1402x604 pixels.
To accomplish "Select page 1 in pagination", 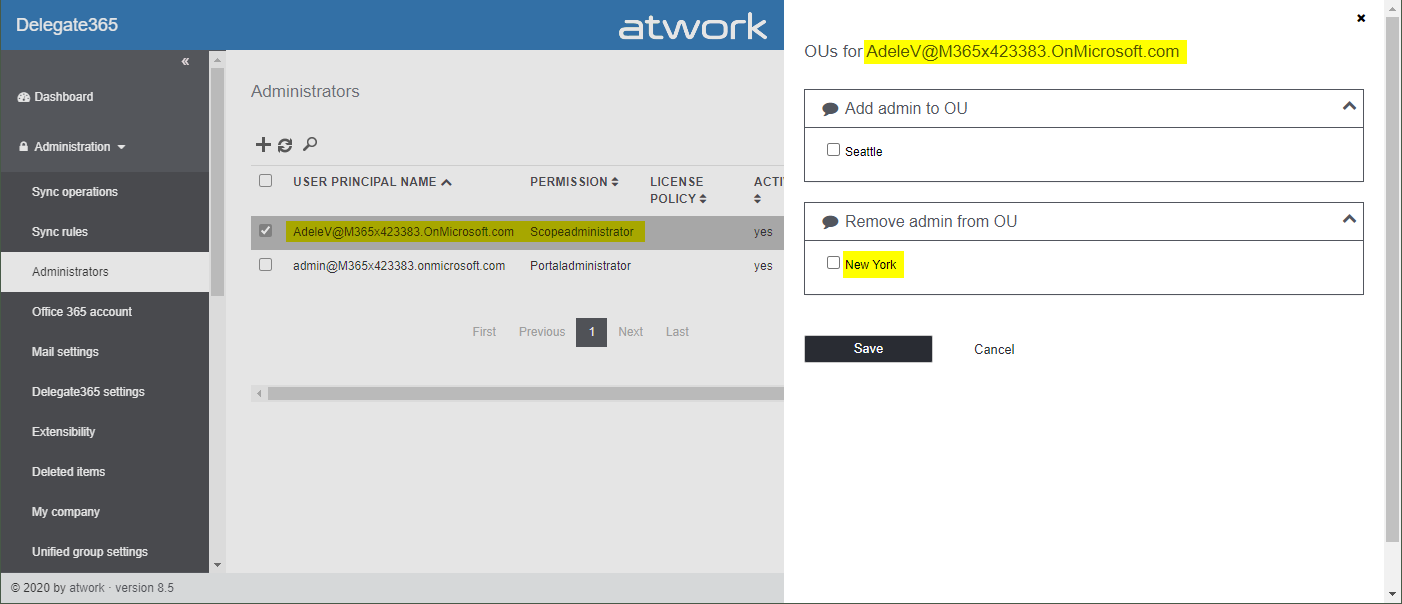I will coord(591,332).
